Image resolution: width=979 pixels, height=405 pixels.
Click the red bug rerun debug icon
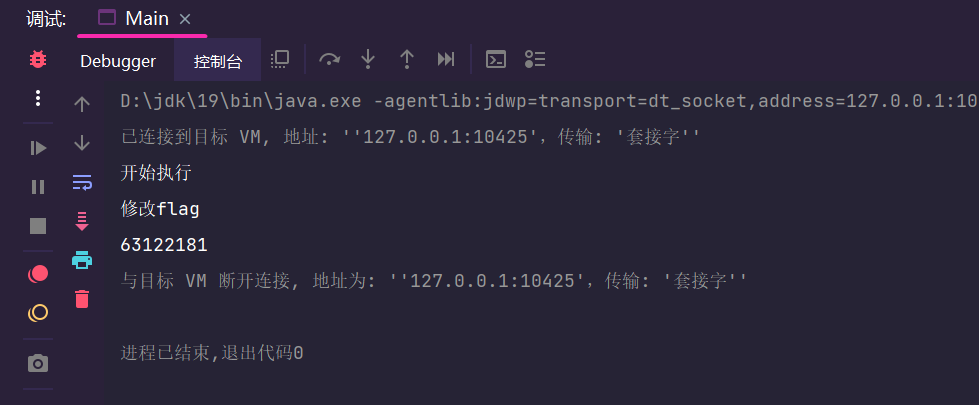pos(38,59)
